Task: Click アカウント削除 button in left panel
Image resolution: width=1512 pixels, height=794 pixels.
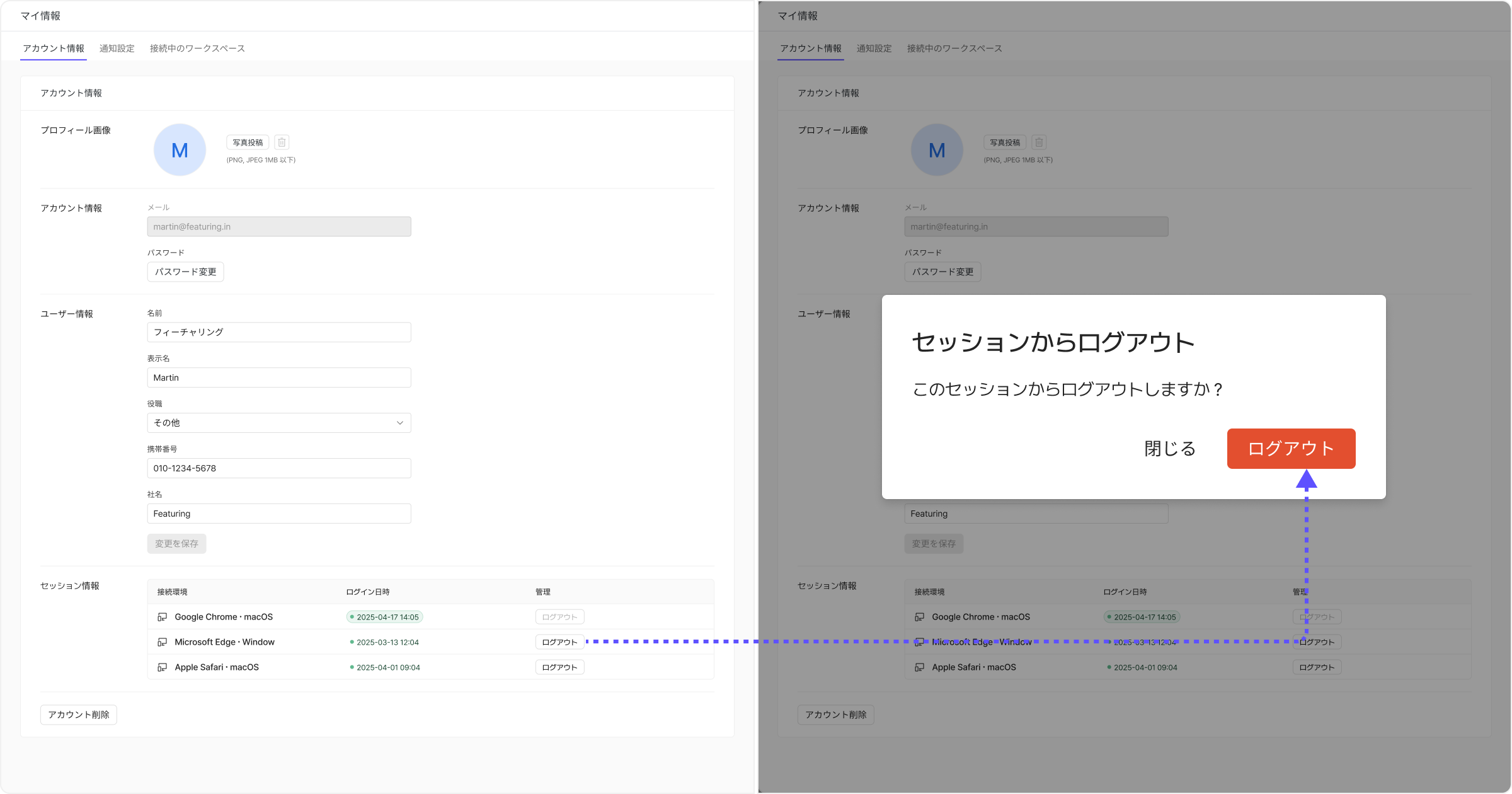Action: click(79, 715)
